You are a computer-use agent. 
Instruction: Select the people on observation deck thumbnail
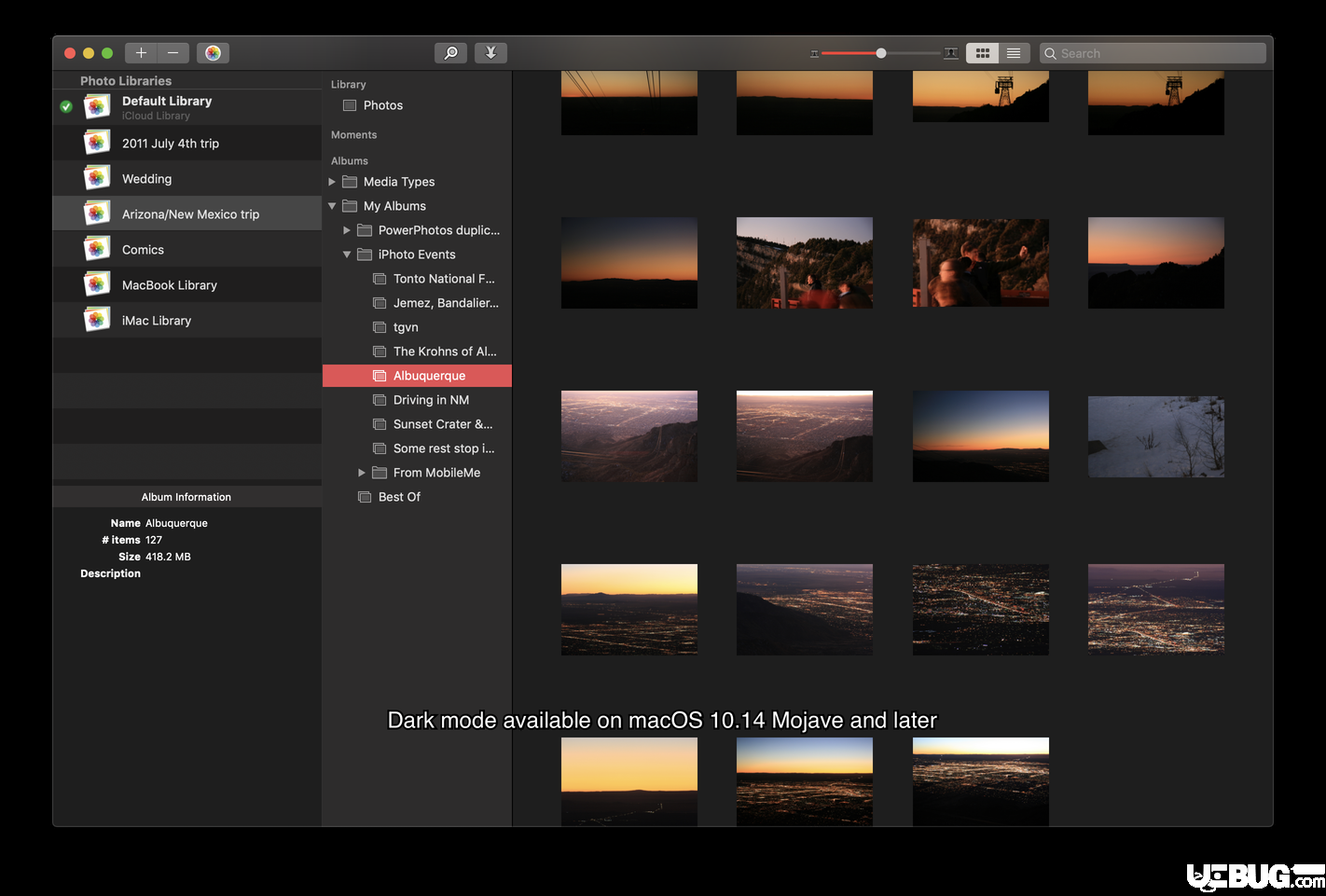(x=805, y=263)
